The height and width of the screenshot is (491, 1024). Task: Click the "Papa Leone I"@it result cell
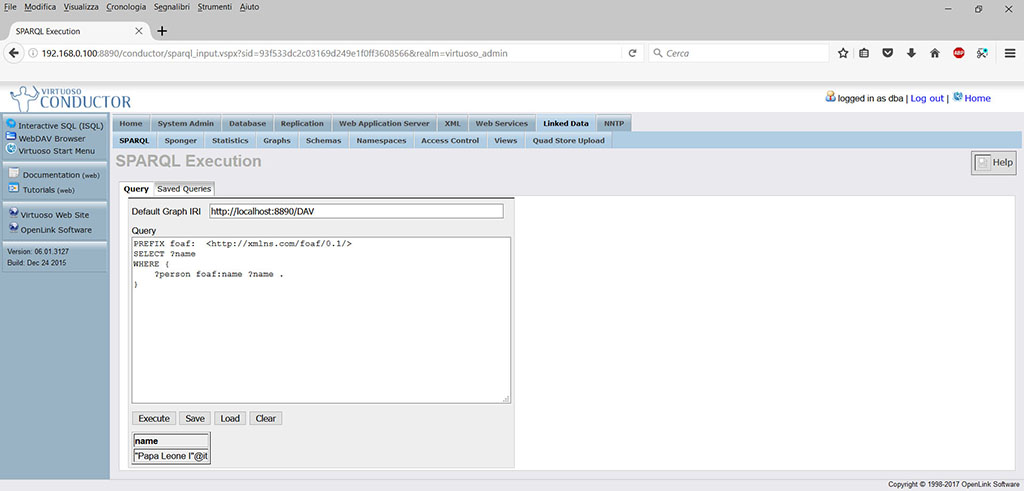[171, 456]
